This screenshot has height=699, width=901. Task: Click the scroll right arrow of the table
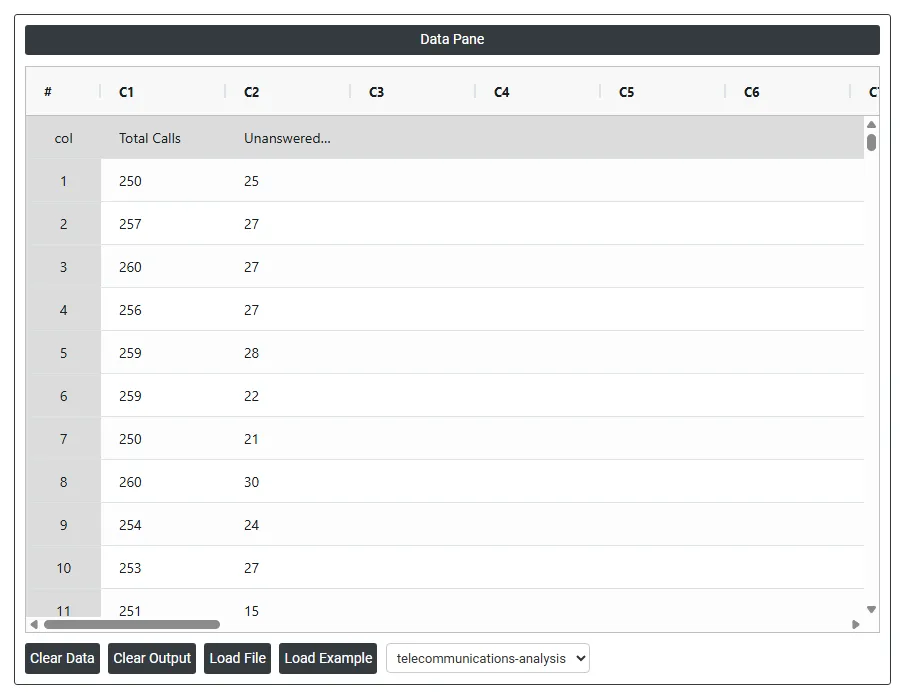(856, 624)
